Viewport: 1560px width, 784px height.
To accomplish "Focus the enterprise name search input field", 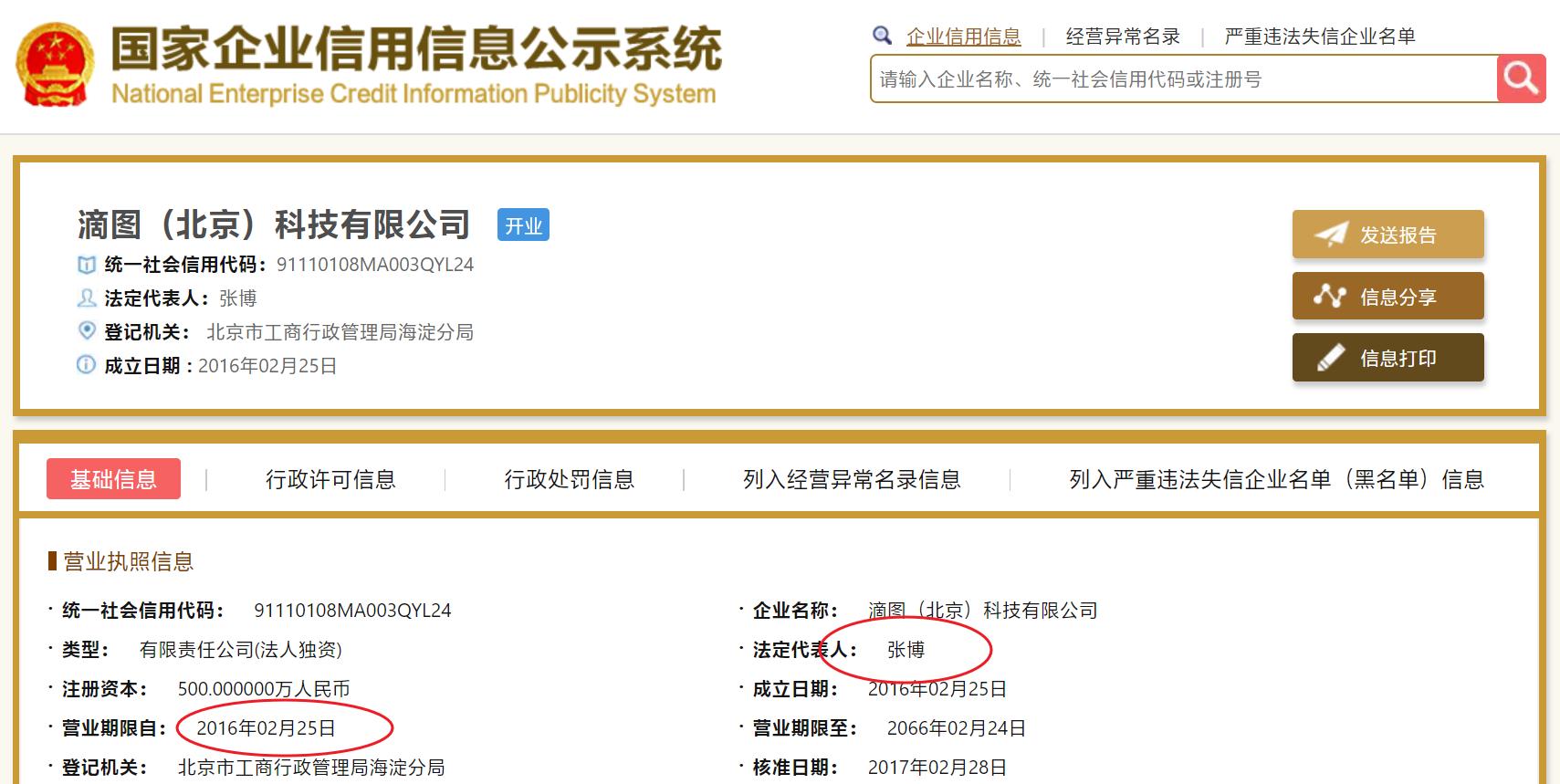I will tap(1184, 78).
